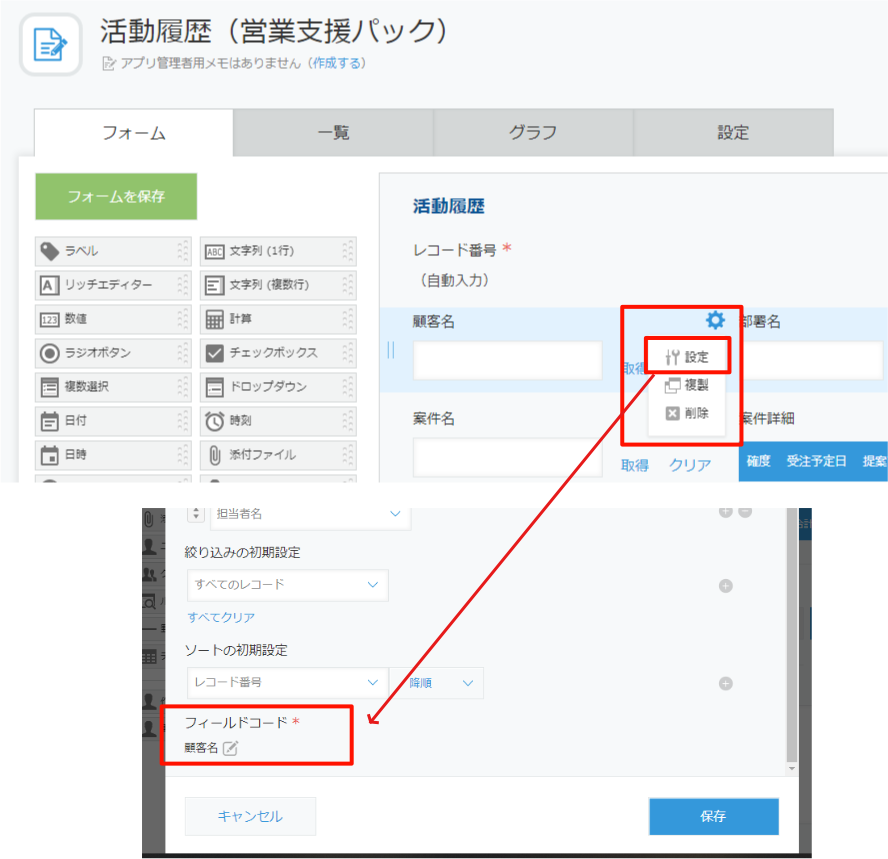This screenshot has width=888, height=859.
Task: Choose 設定 from the field context menu
Action: [687, 357]
